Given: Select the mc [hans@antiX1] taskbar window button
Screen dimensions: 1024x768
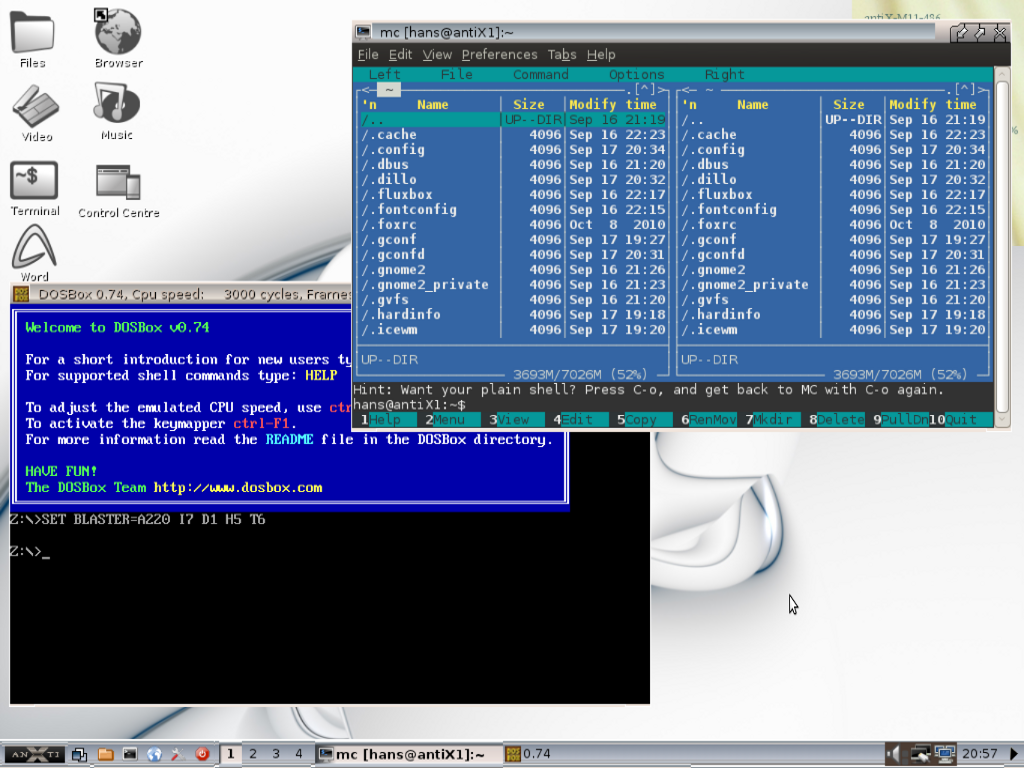Looking at the screenshot, I should (409, 754).
